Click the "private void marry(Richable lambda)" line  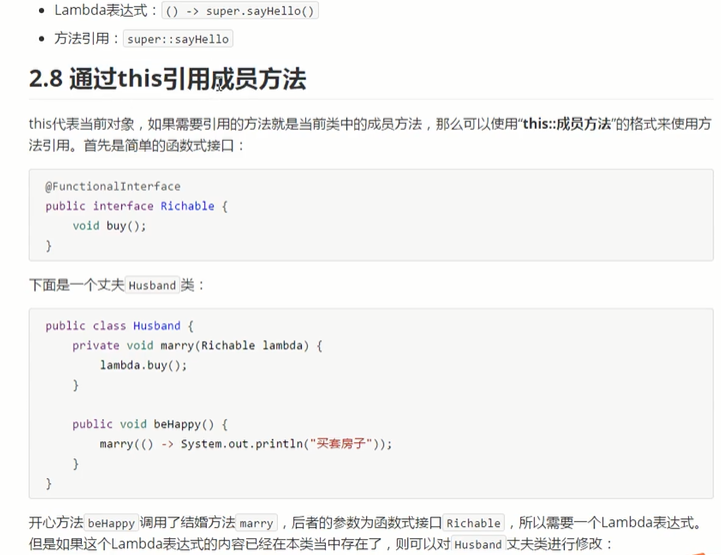click(198, 346)
